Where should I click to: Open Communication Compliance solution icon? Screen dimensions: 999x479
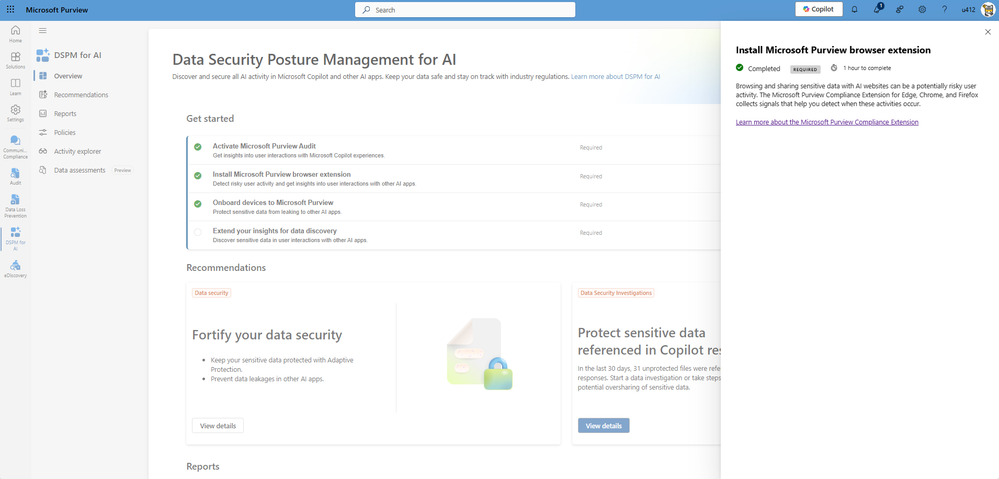(15, 147)
